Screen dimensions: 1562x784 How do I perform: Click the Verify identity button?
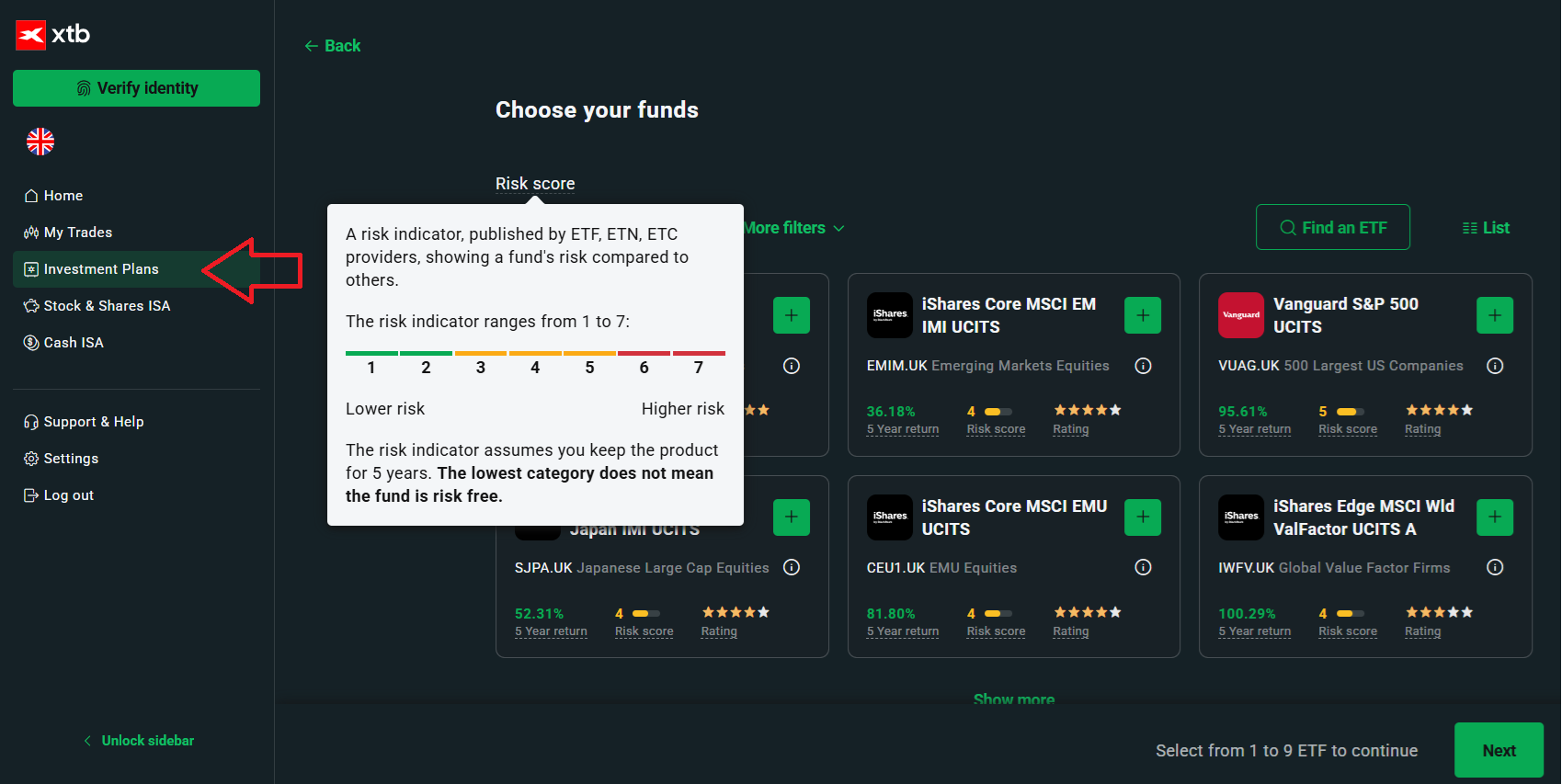[136, 88]
